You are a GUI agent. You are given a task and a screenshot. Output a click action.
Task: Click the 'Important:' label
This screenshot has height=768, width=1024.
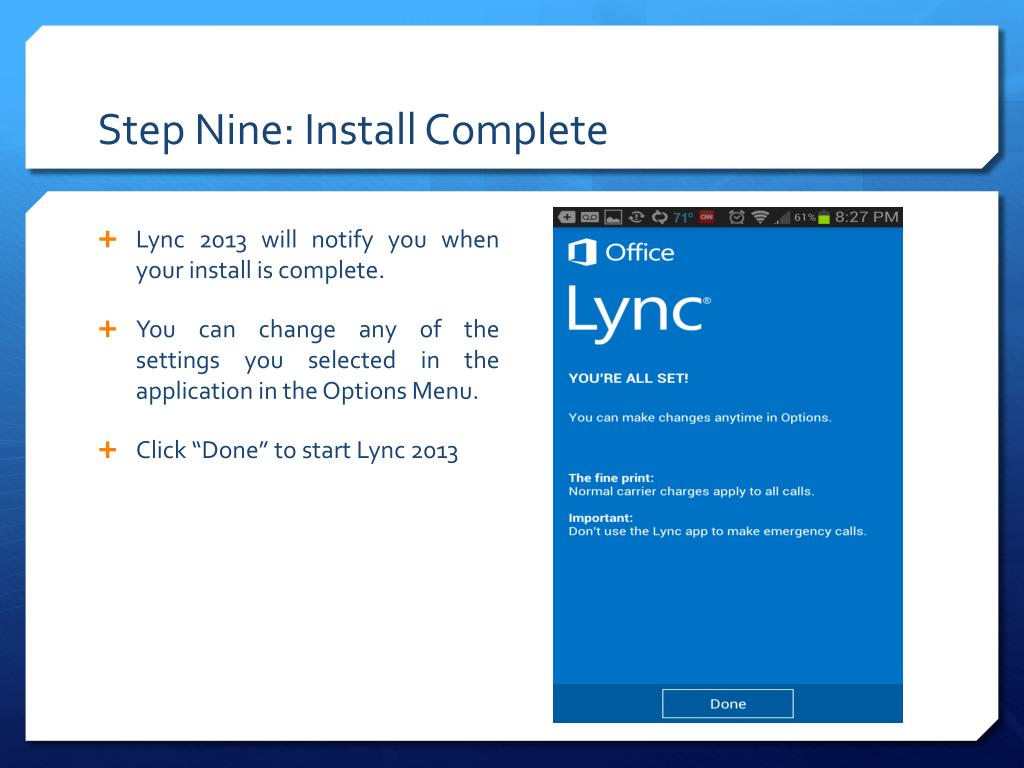coord(600,518)
